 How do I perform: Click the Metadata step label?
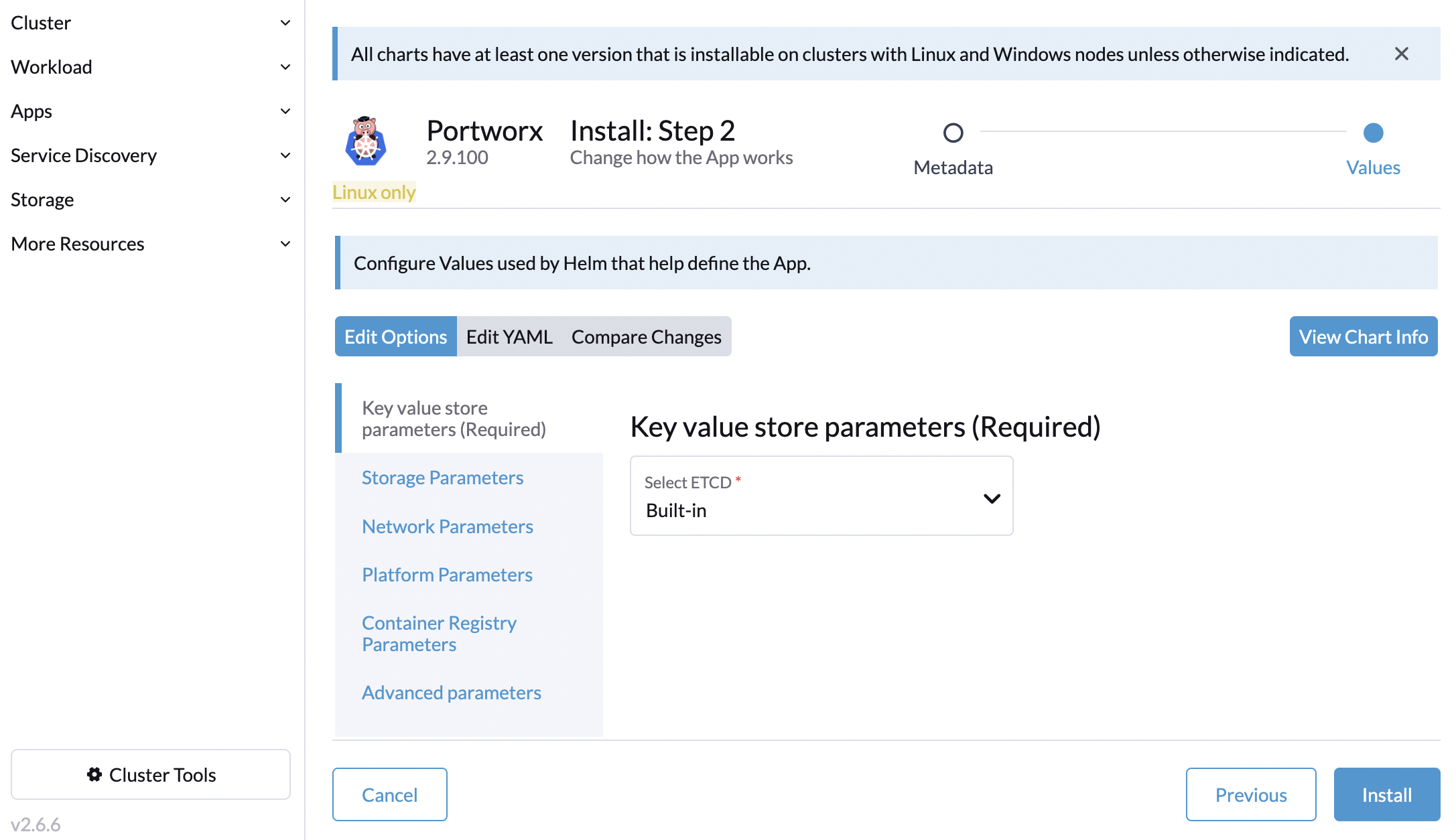click(953, 167)
